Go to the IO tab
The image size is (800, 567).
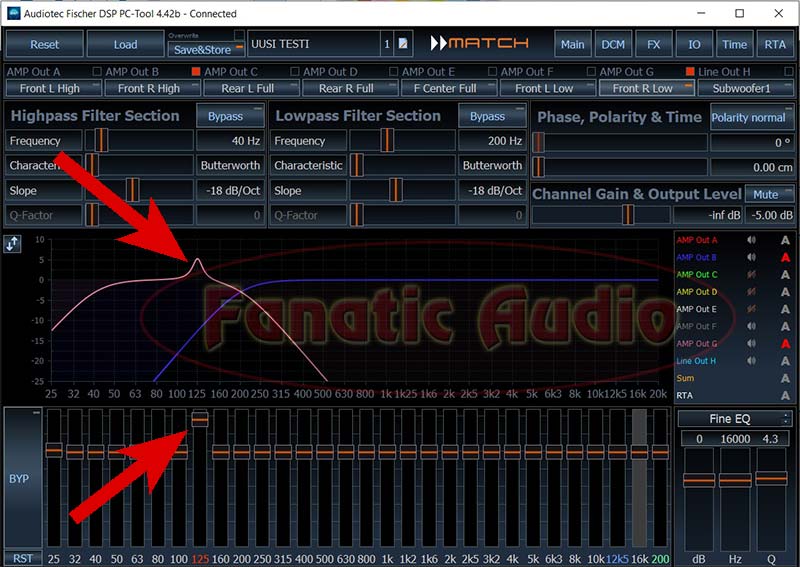[694, 44]
